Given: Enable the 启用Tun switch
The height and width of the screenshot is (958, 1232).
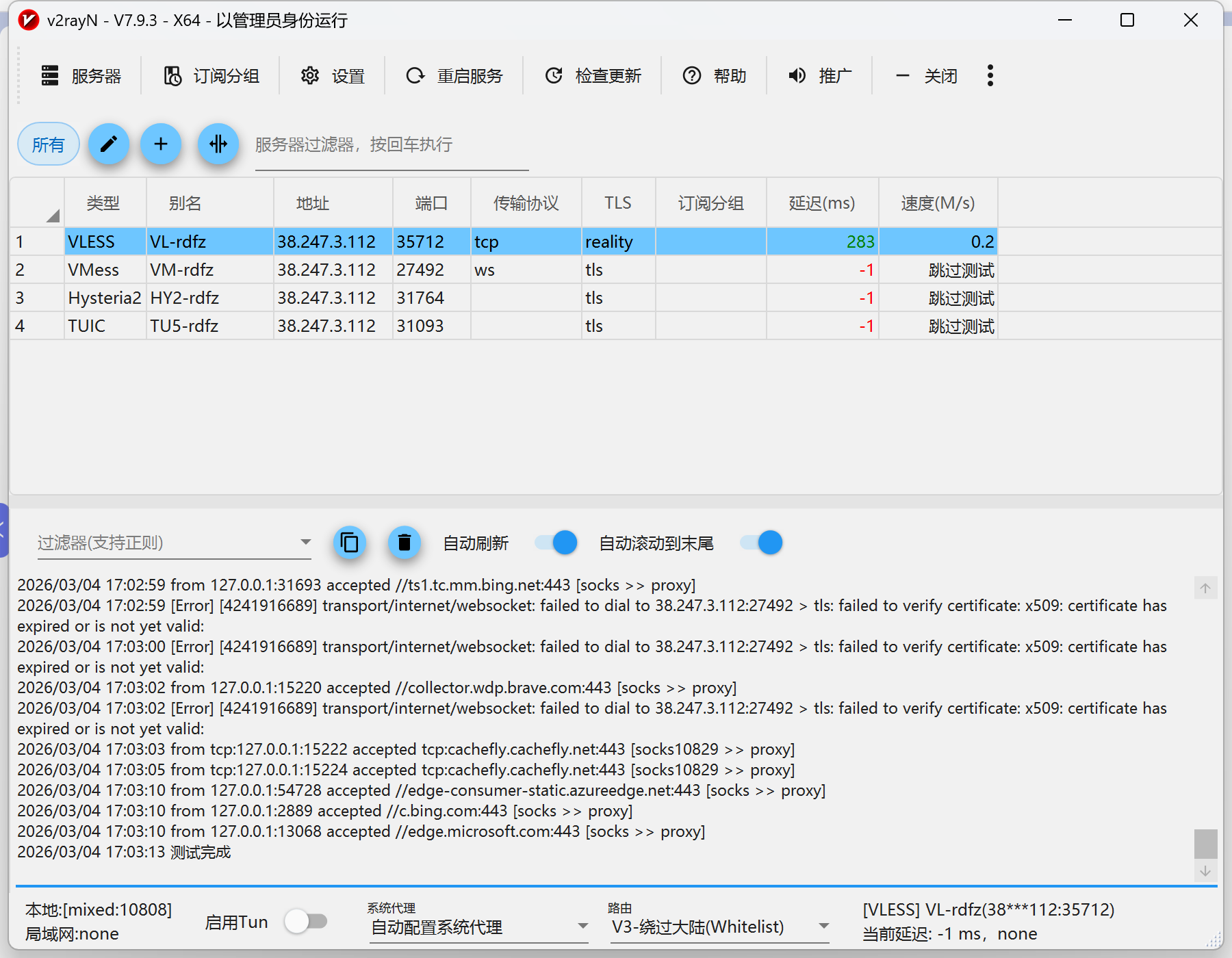Looking at the screenshot, I should pyautogui.click(x=306, y=921).
